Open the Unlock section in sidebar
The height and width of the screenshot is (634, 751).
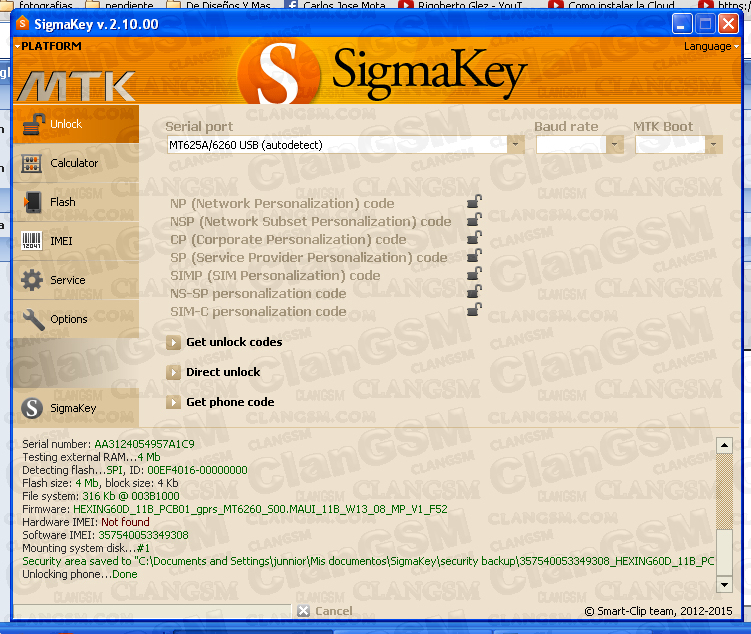tap(76, 124)
